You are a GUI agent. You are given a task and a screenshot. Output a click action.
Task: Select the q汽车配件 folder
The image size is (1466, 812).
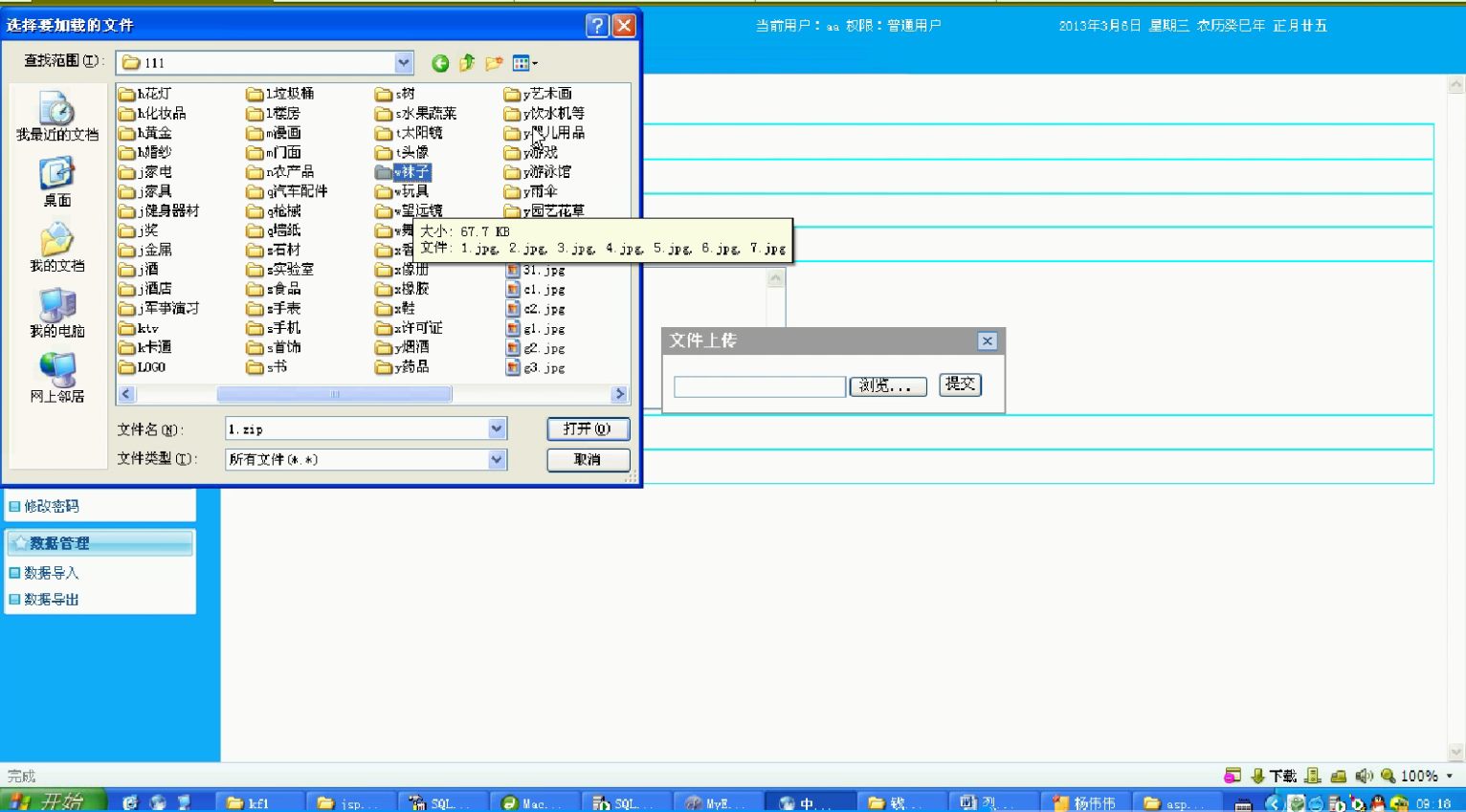(287, 191)
